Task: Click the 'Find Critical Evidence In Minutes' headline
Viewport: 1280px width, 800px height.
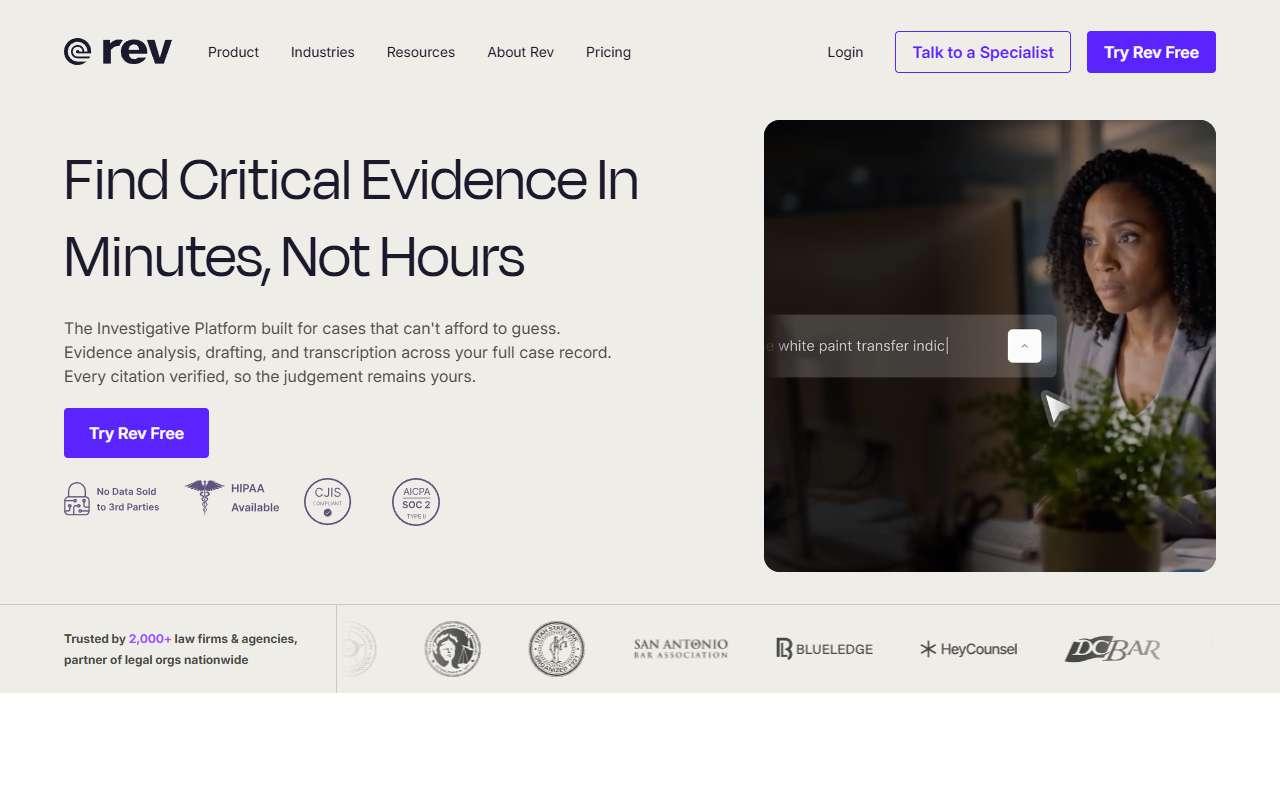Action: 351,218
